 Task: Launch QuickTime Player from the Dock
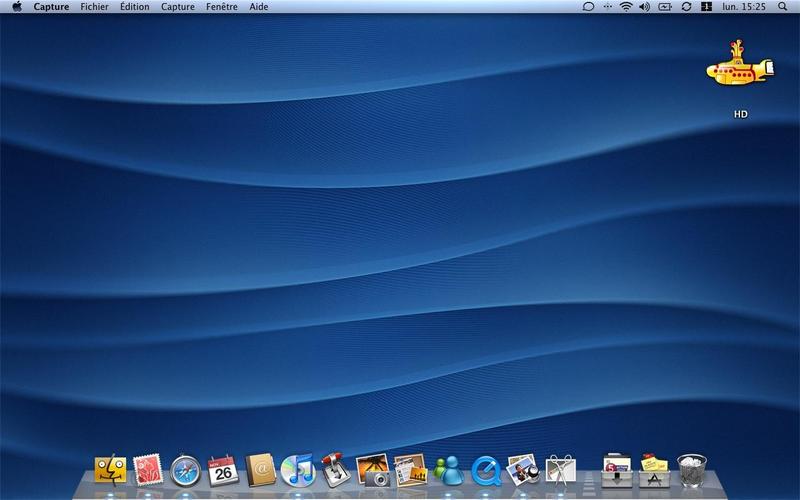click(x=486, y=470)
